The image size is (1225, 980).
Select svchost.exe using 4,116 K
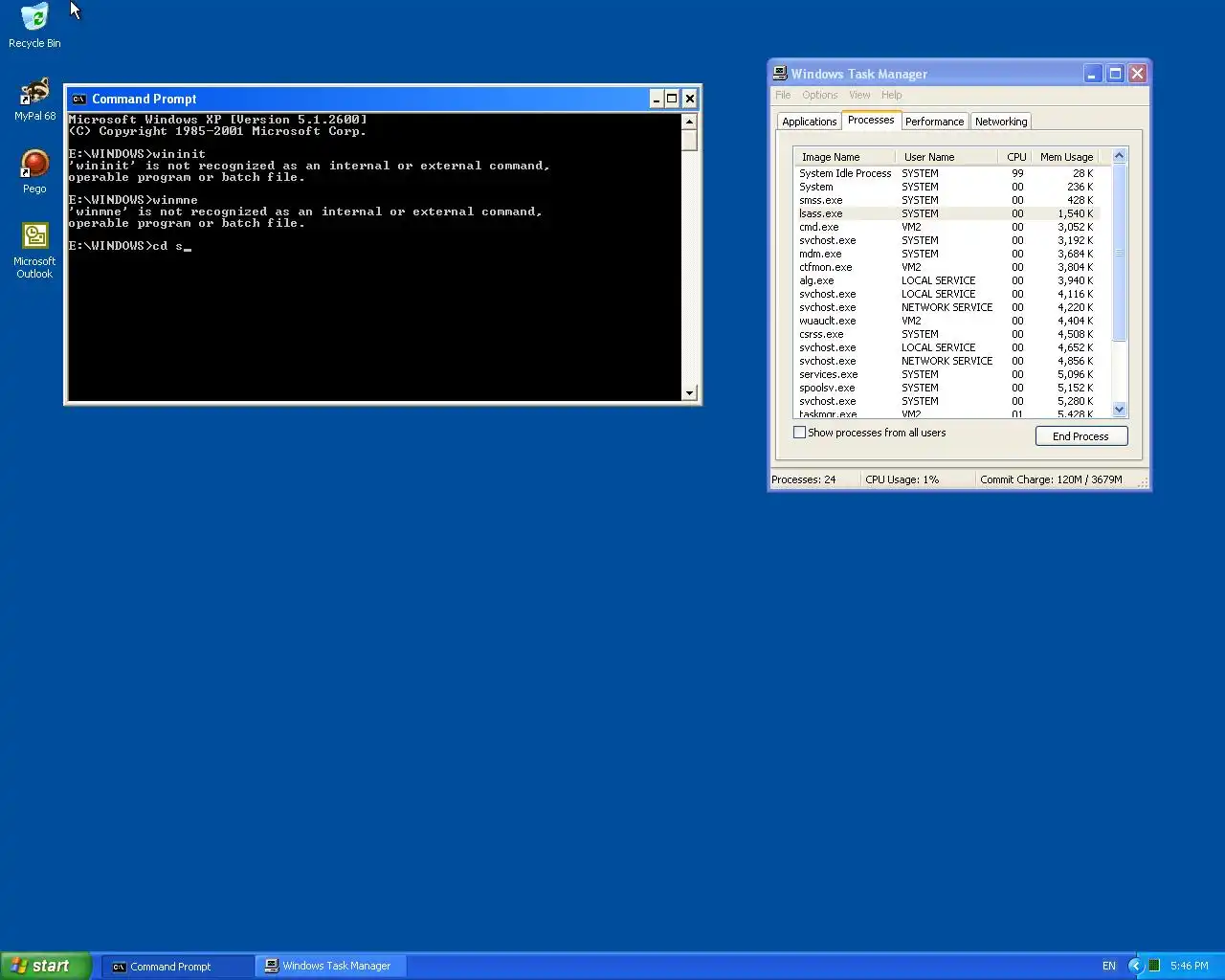tap(947, 294)
